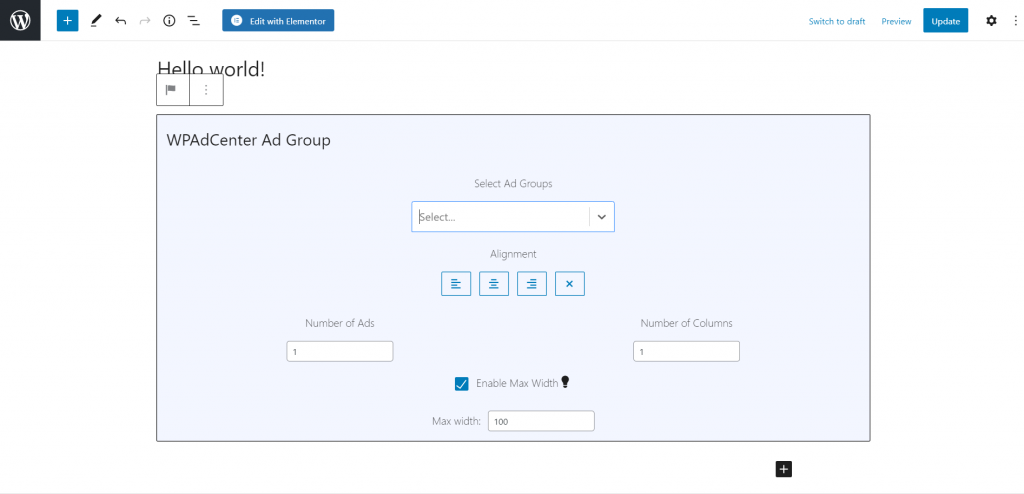The height and width of the screenshot is (494, 1024).
Task: Click the Update button
Action: (x=945, y=21)
